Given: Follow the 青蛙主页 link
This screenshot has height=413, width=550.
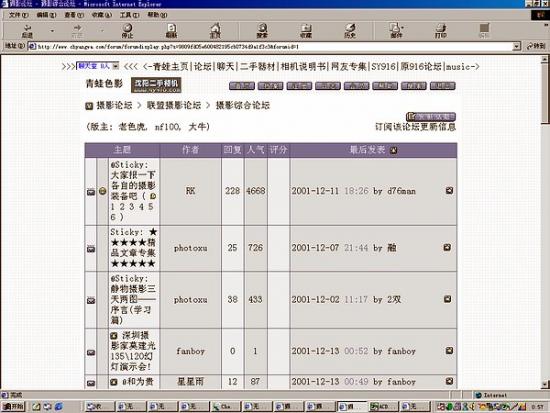Looking at the screenshot, I should point(171,66).
